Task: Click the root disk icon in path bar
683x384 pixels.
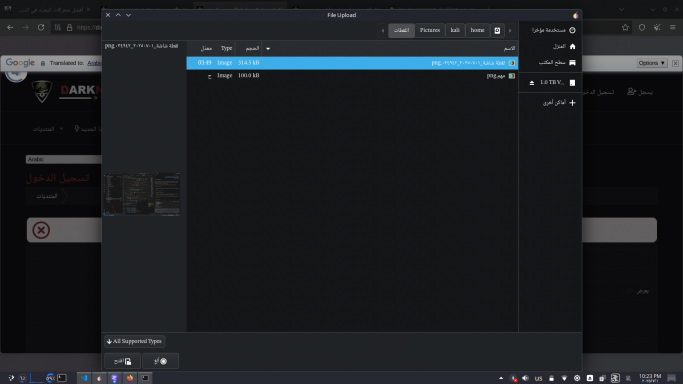Action: [x=497, y=30]
